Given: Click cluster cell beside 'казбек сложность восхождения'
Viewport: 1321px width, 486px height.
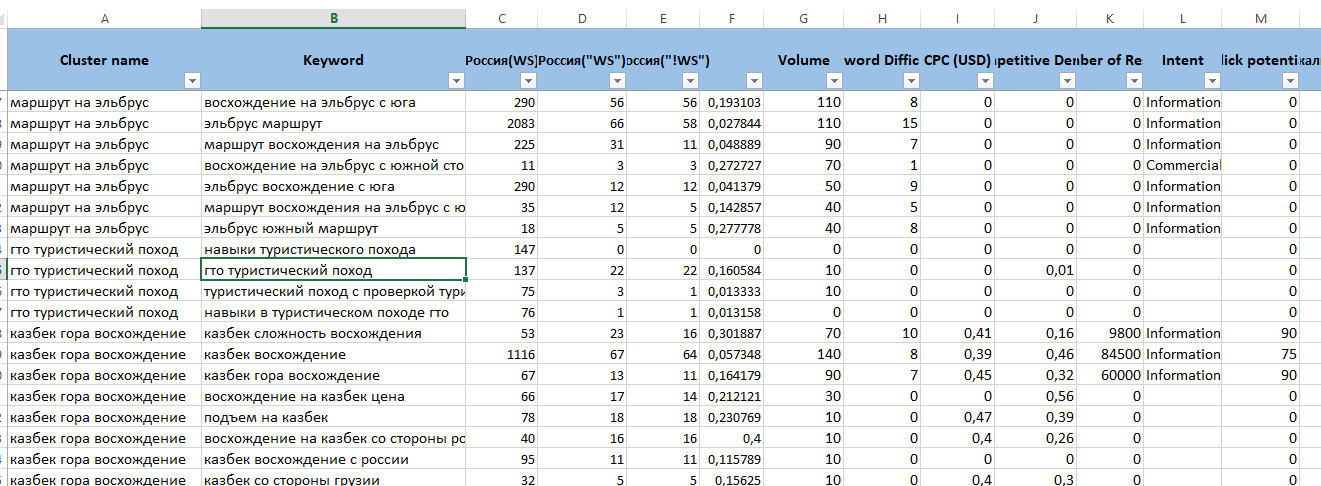Looking at the screenshot, I should [x=104, y=333].
